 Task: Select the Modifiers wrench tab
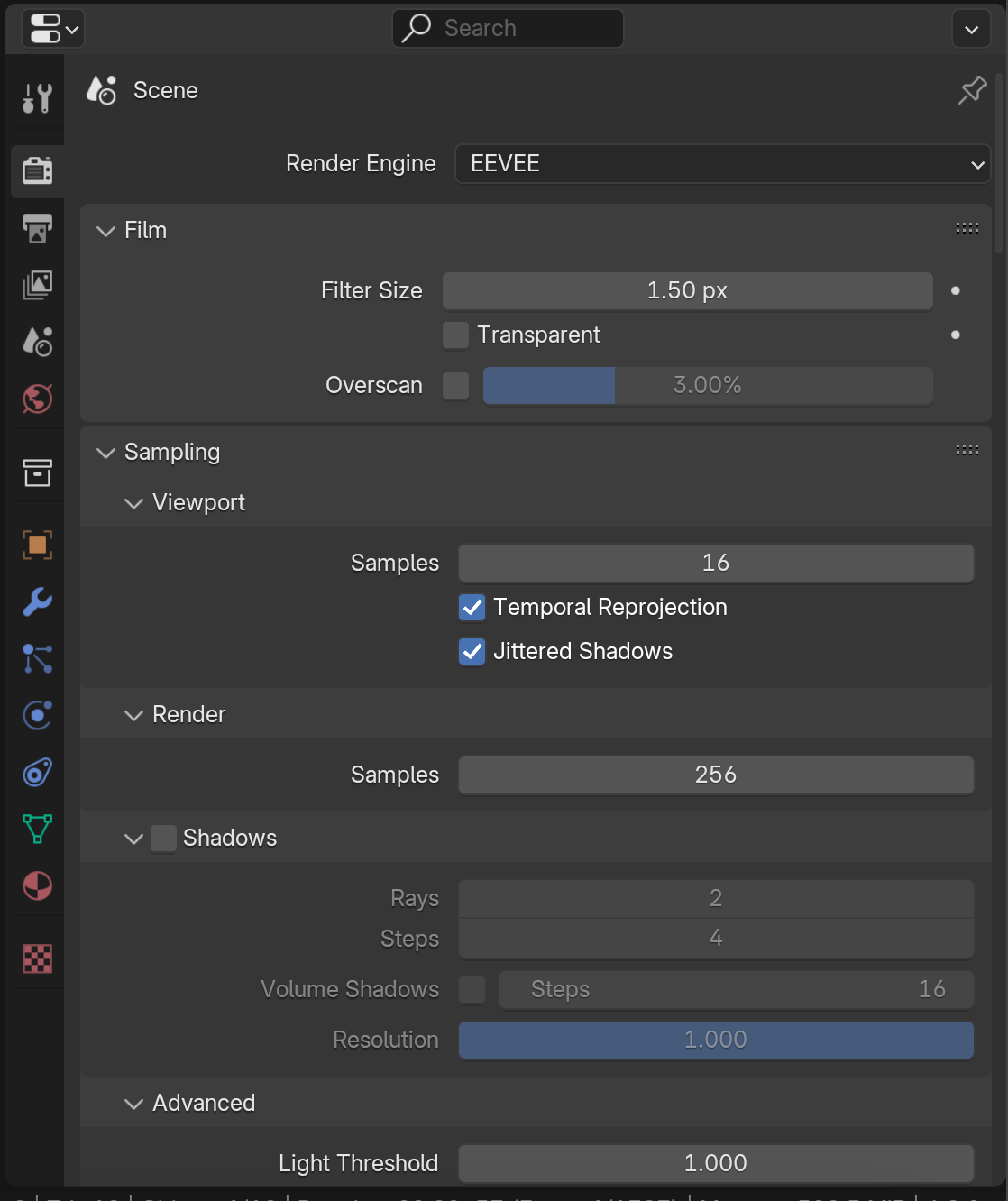point(37,601)
